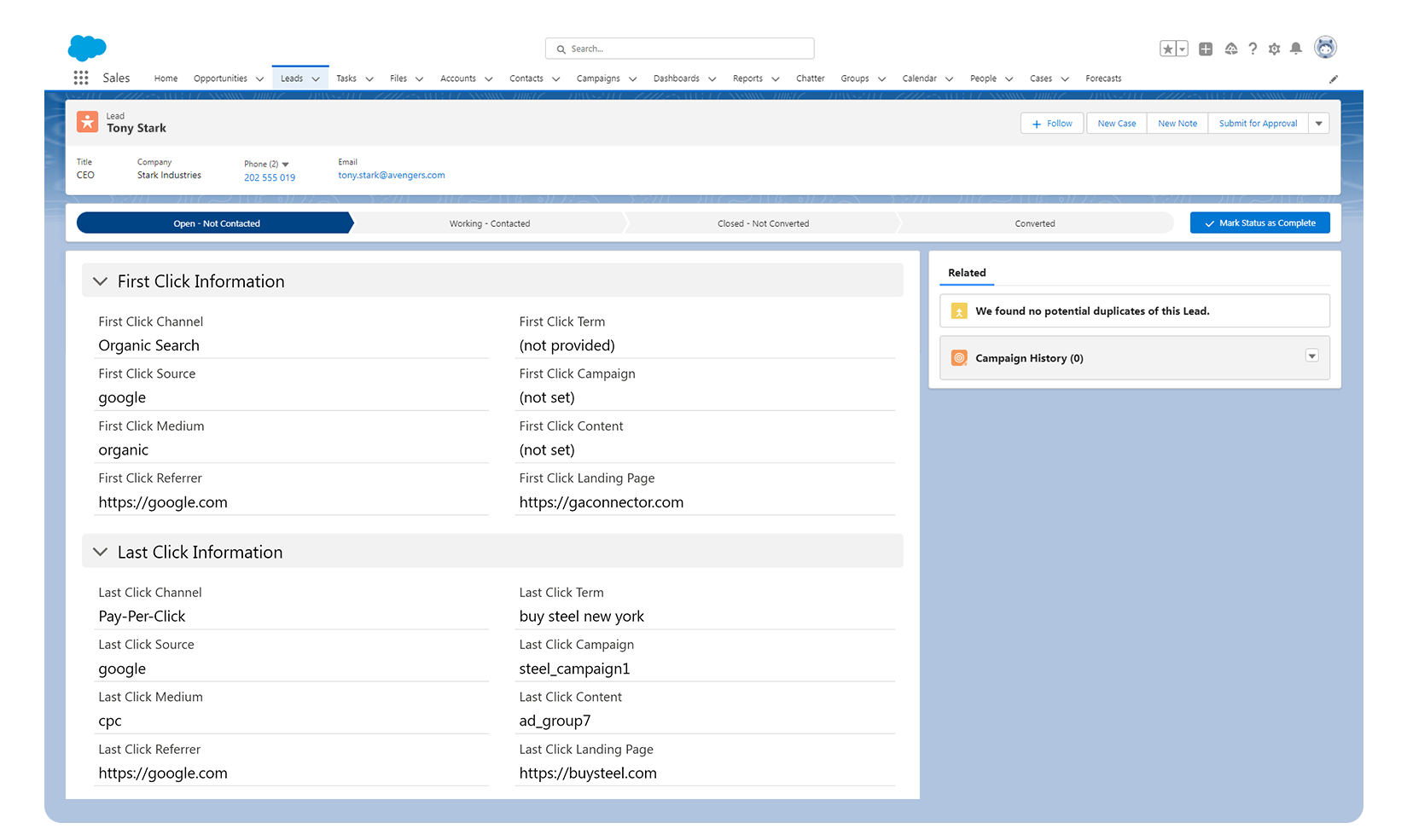Screen dimensions: 1407x840
Task: Select the Leads tab
Action: coord(292,78)
